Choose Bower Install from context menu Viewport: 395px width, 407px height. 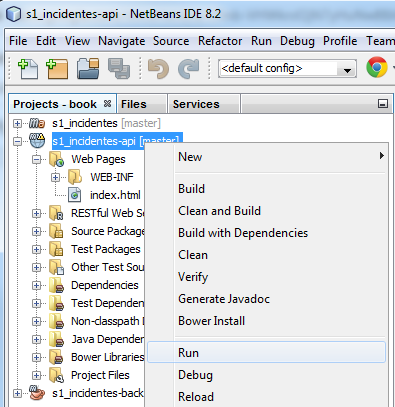266,321
